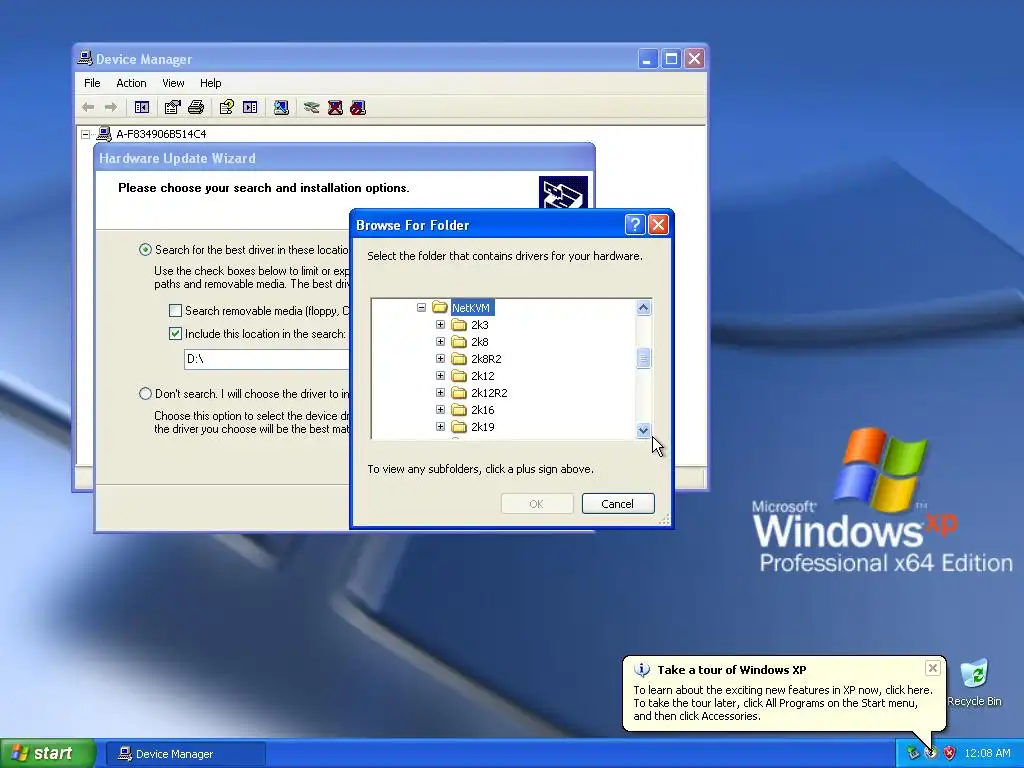1024x768 pixels.
Task: Close the Browse For Folder dialog
Action: click(x=658, y=225)
